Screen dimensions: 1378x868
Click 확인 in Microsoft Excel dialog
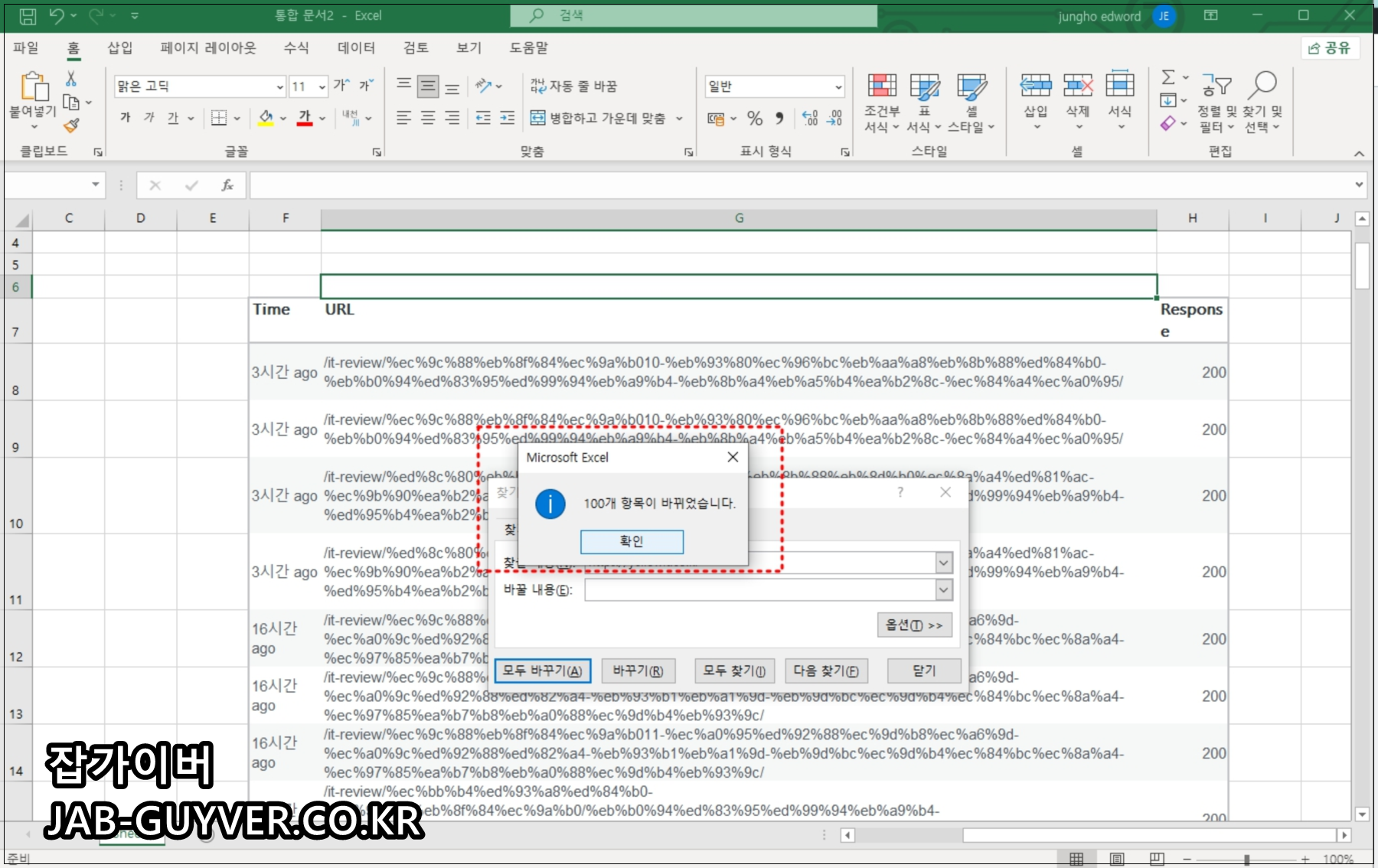click(632, 542)
